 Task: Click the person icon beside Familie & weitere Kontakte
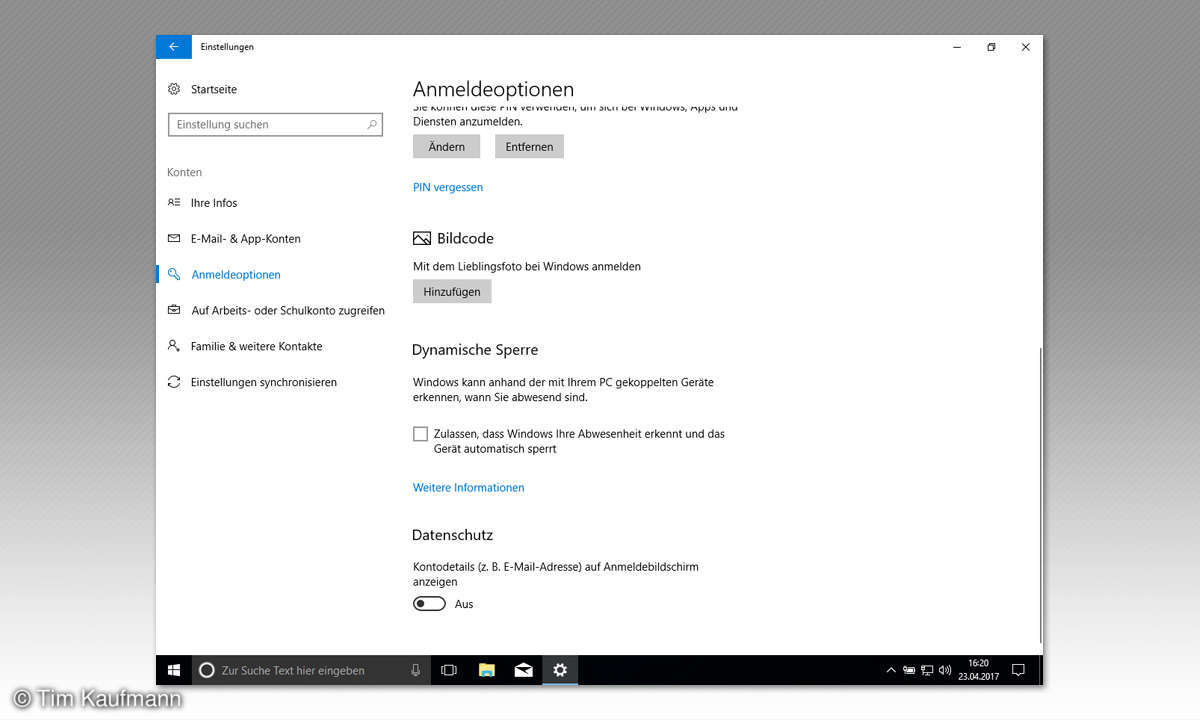(174, 347)
